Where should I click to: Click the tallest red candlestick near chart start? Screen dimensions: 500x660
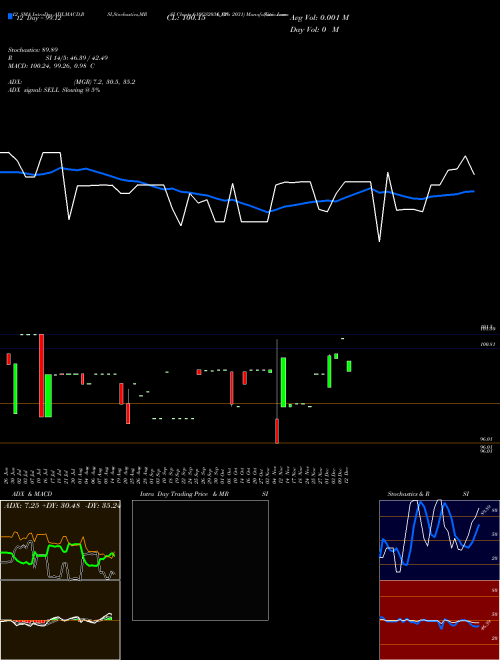point(41,375)
